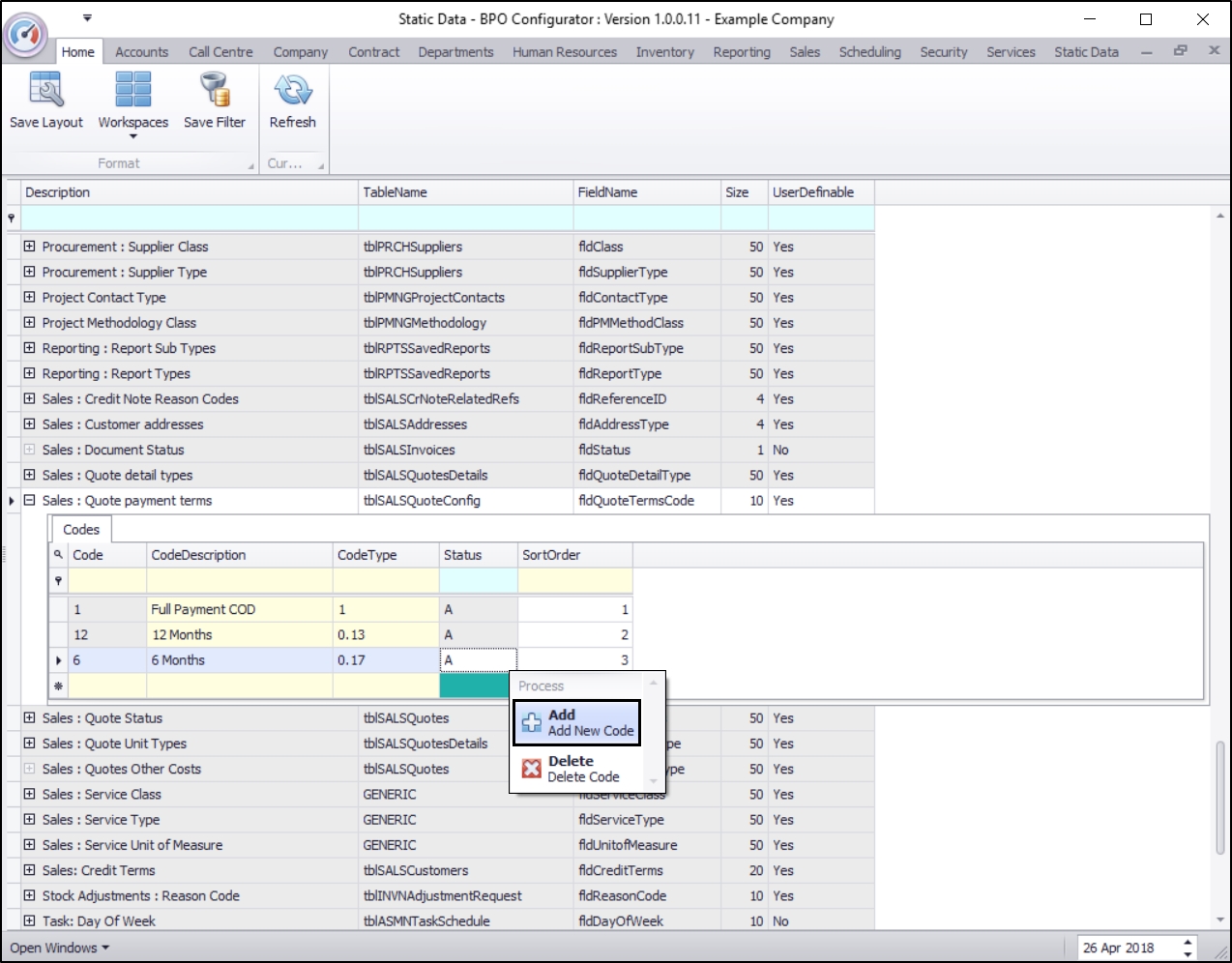1232x963 pixels.
Task: Open the Workspaces icon menu
Action: [132, 91]
